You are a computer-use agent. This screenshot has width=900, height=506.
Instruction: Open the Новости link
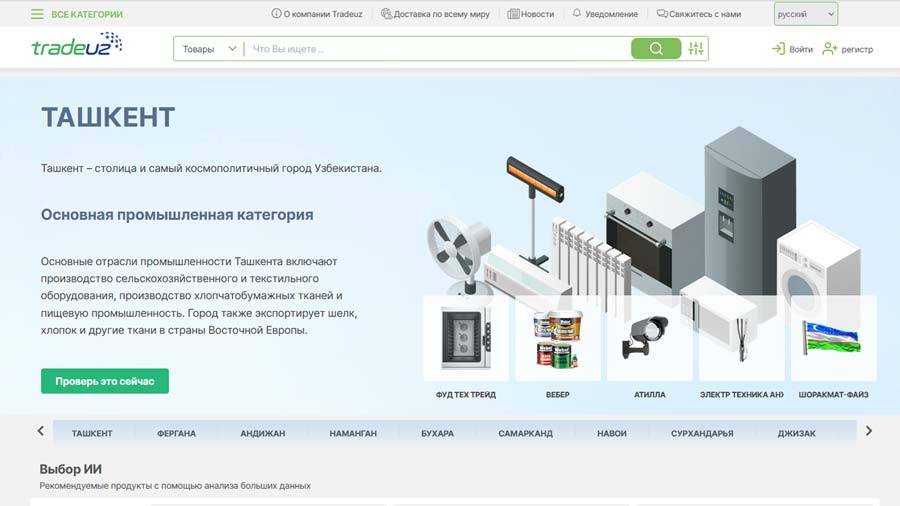pyautogui.click(x=530, y=14)
